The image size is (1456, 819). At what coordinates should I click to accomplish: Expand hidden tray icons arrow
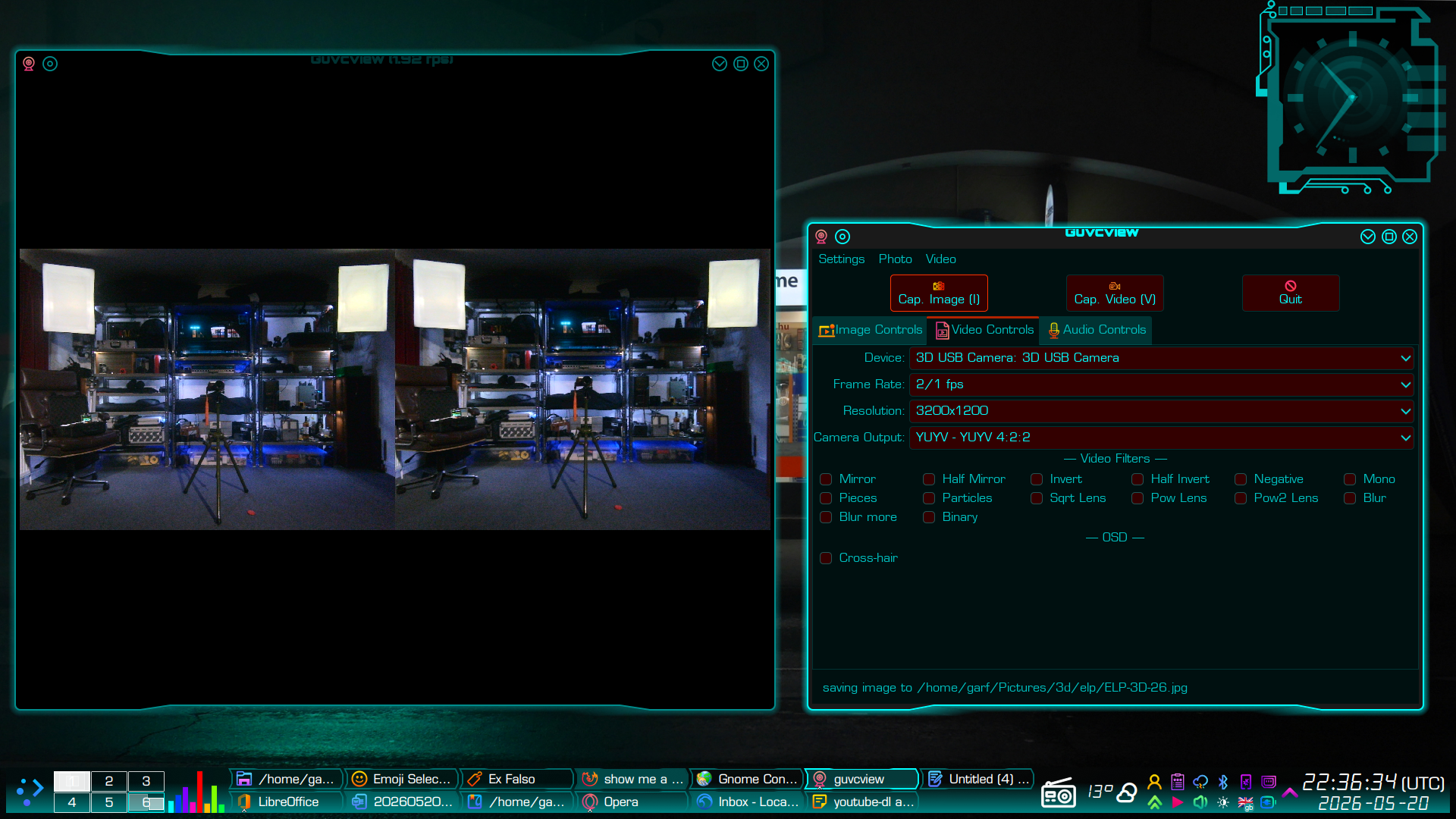click(x=1289, y=792)
